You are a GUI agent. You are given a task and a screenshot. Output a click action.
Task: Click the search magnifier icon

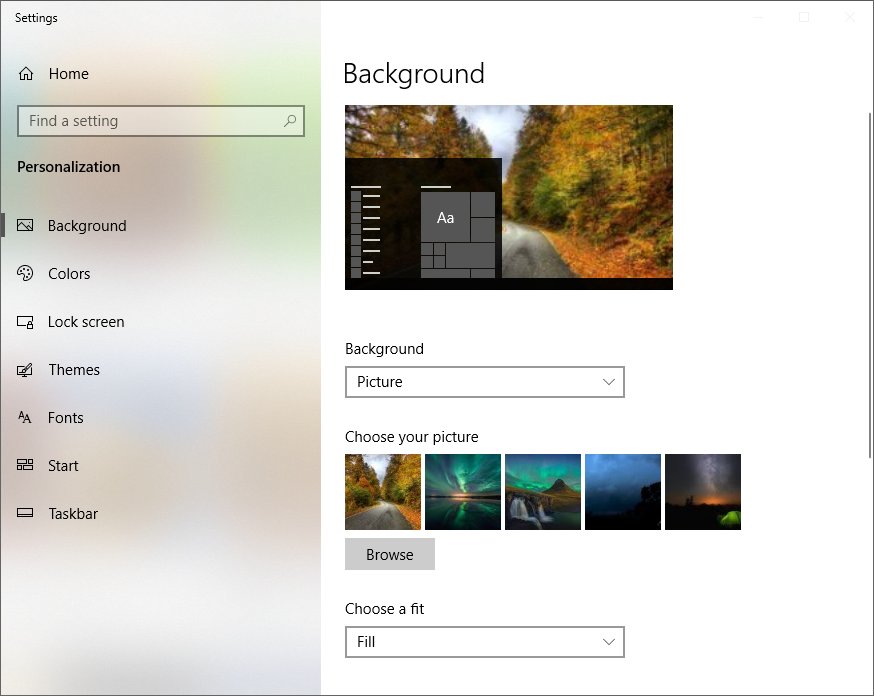point(290,120)
